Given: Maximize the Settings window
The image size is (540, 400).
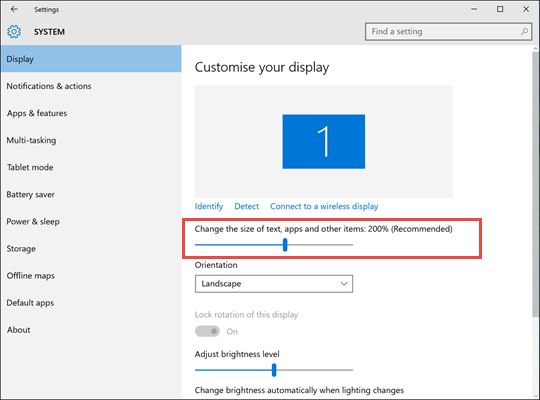Looking at the screenshot, I should (500, 9).
